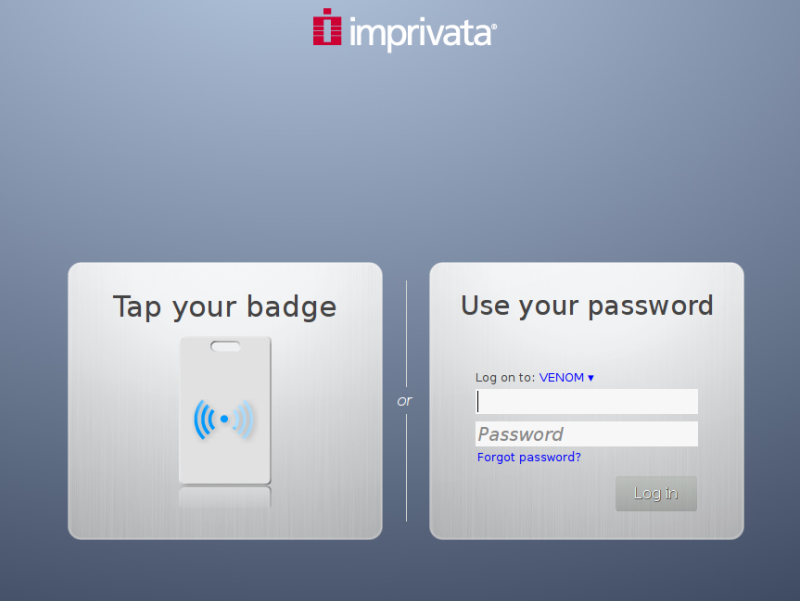Click the imprivata wordmark text
Viewport: 800px width, 601px height.
tap(422, 32)
